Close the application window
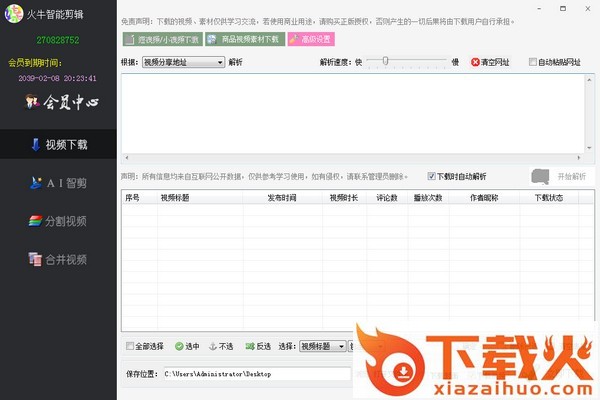The width and height of the screenshot is (600, 400). (x=588, y=8)
